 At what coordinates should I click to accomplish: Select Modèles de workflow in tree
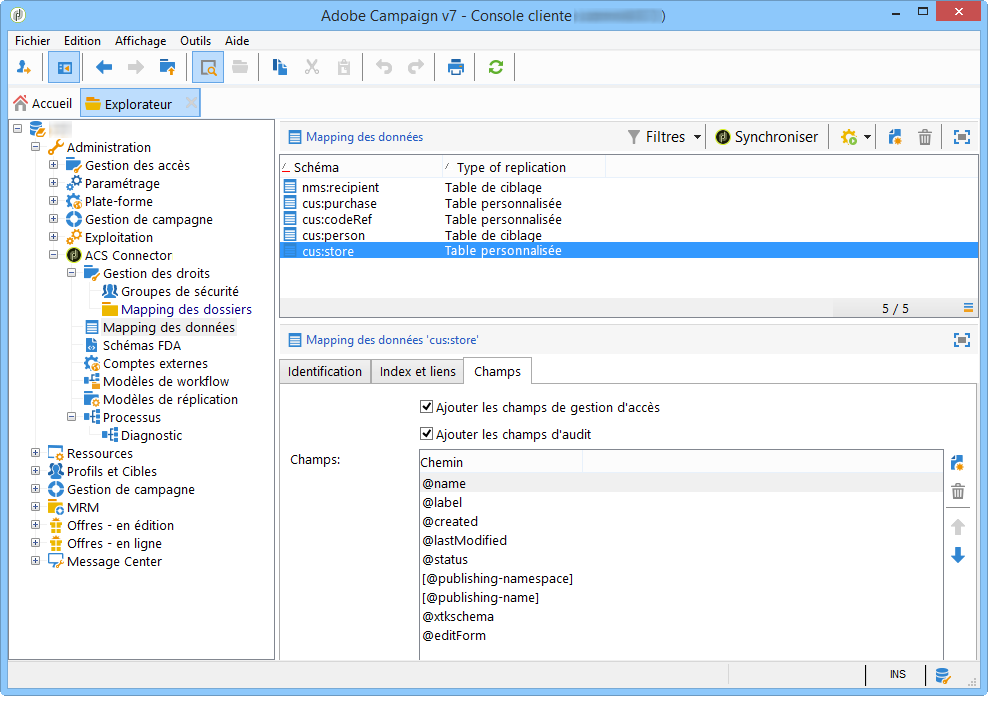(166, 381)
